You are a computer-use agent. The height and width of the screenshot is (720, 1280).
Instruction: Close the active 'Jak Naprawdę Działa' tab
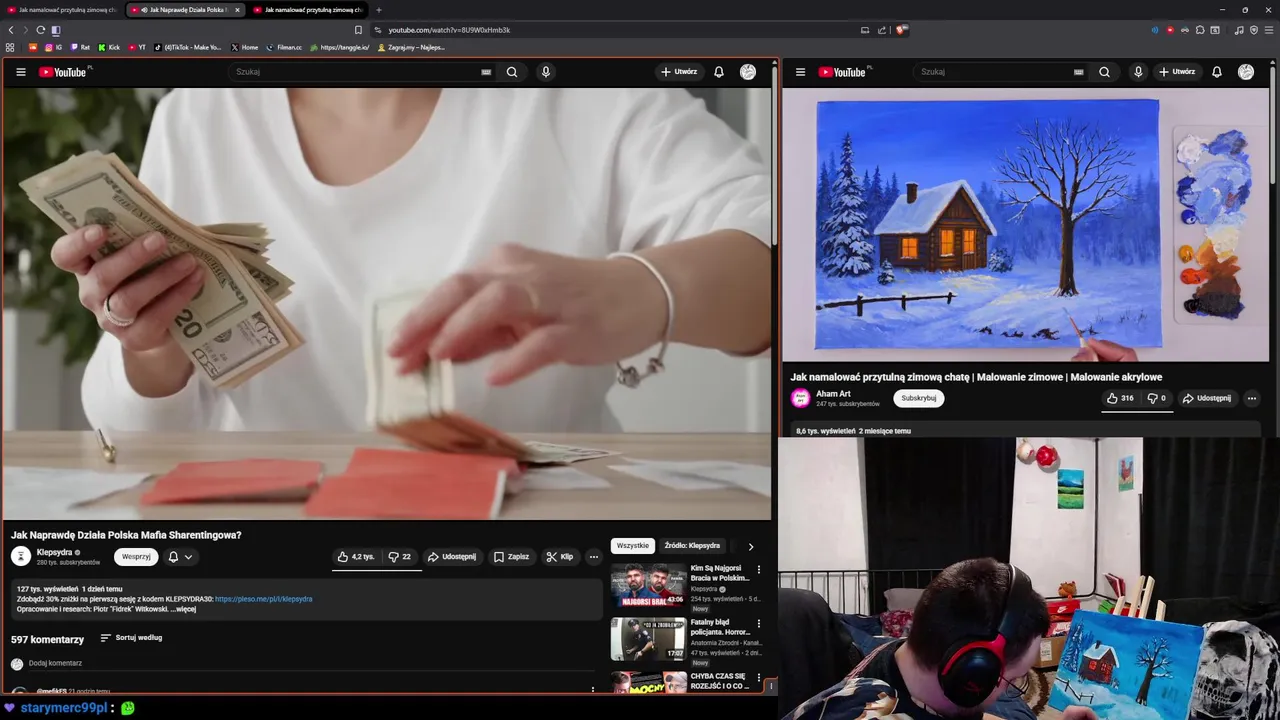237,10
